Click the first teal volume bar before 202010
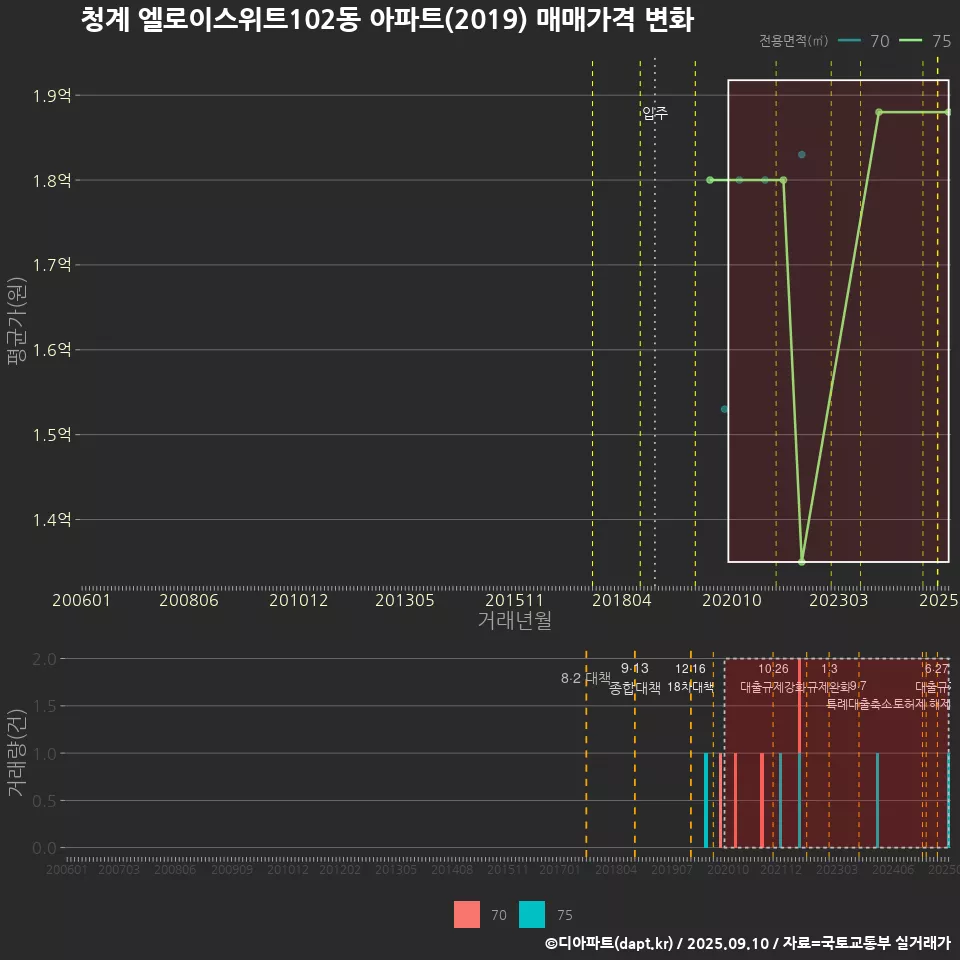Viewport: 960px width, 960px height. [x=706, y=800]
